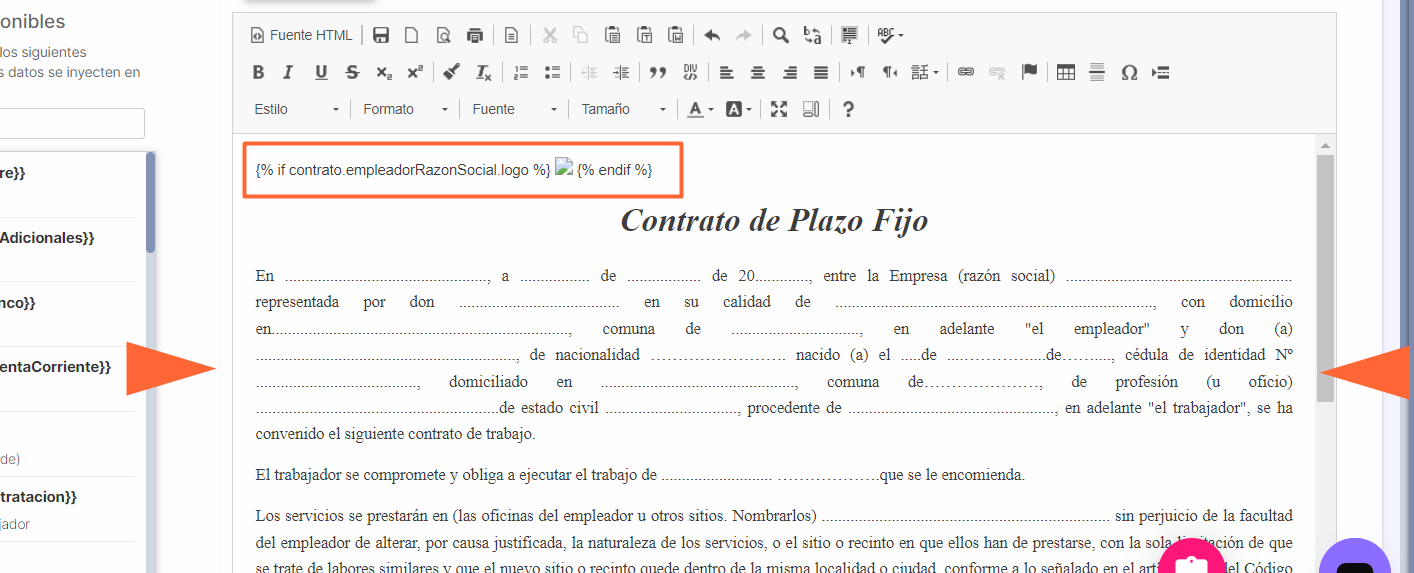This screenshot has height=573, width=1414.
Task: Select the Copy Formatting brush
Action: [452, 72]
